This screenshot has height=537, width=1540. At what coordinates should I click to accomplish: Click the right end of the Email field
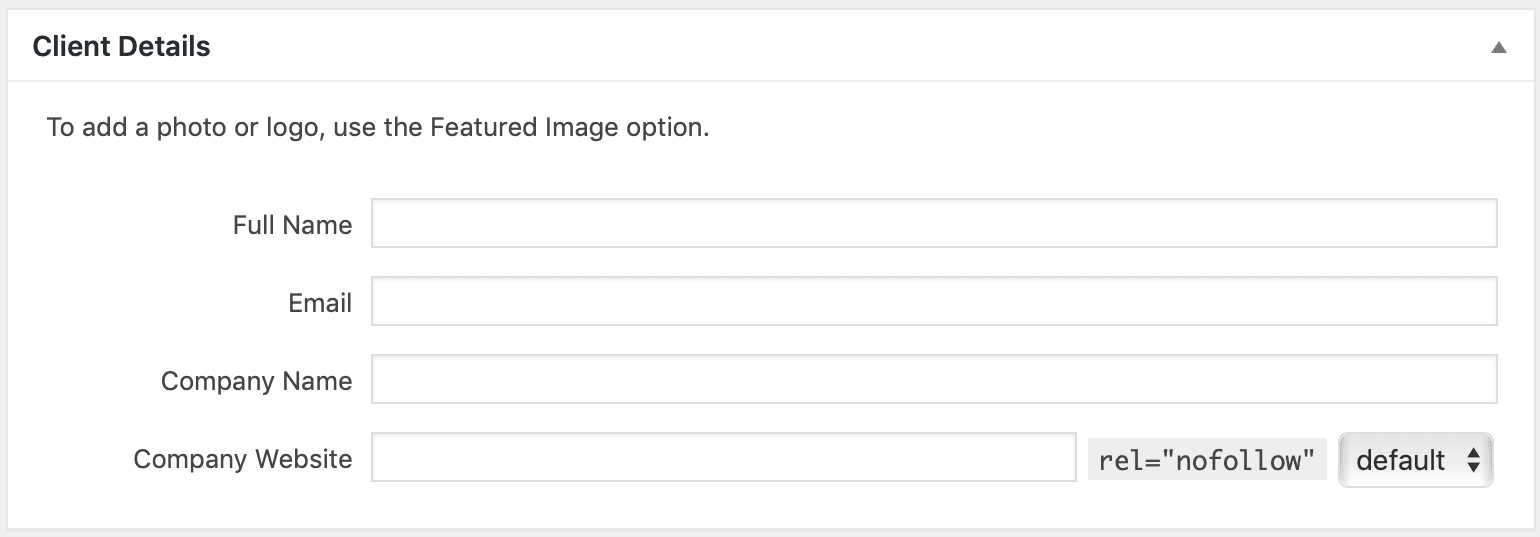coord(1470,302)
